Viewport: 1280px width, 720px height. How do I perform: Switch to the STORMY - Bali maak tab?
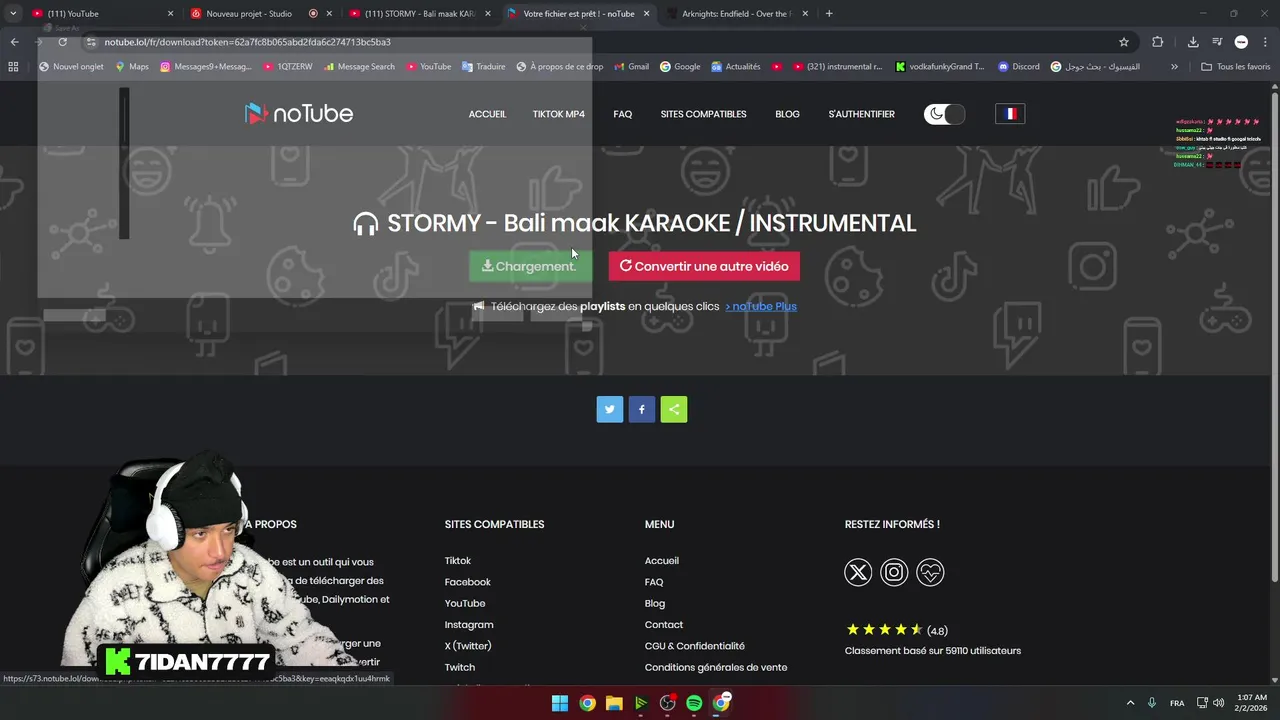[419, 14]
